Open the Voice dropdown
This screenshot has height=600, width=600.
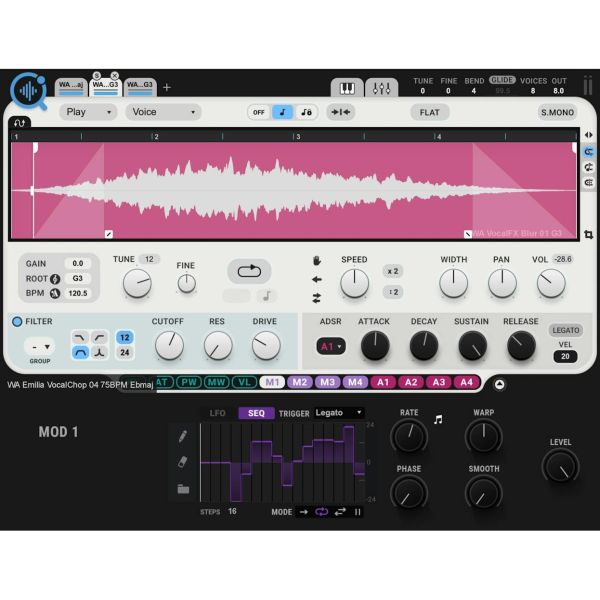pyautogui.click(x=163, y=112)
